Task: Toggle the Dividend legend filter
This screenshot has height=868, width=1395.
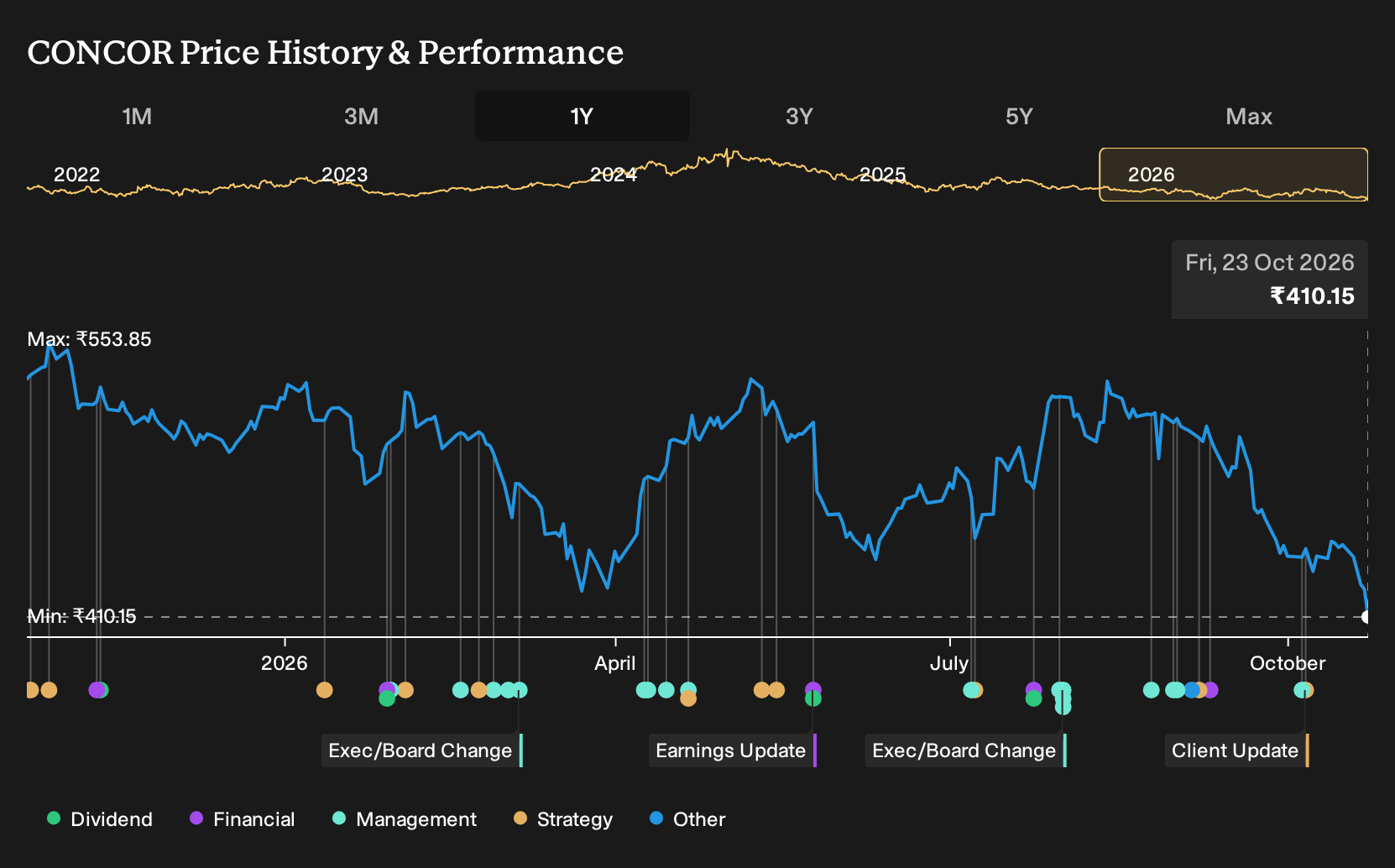Action: pyautogui.click(x=100, y=819)
